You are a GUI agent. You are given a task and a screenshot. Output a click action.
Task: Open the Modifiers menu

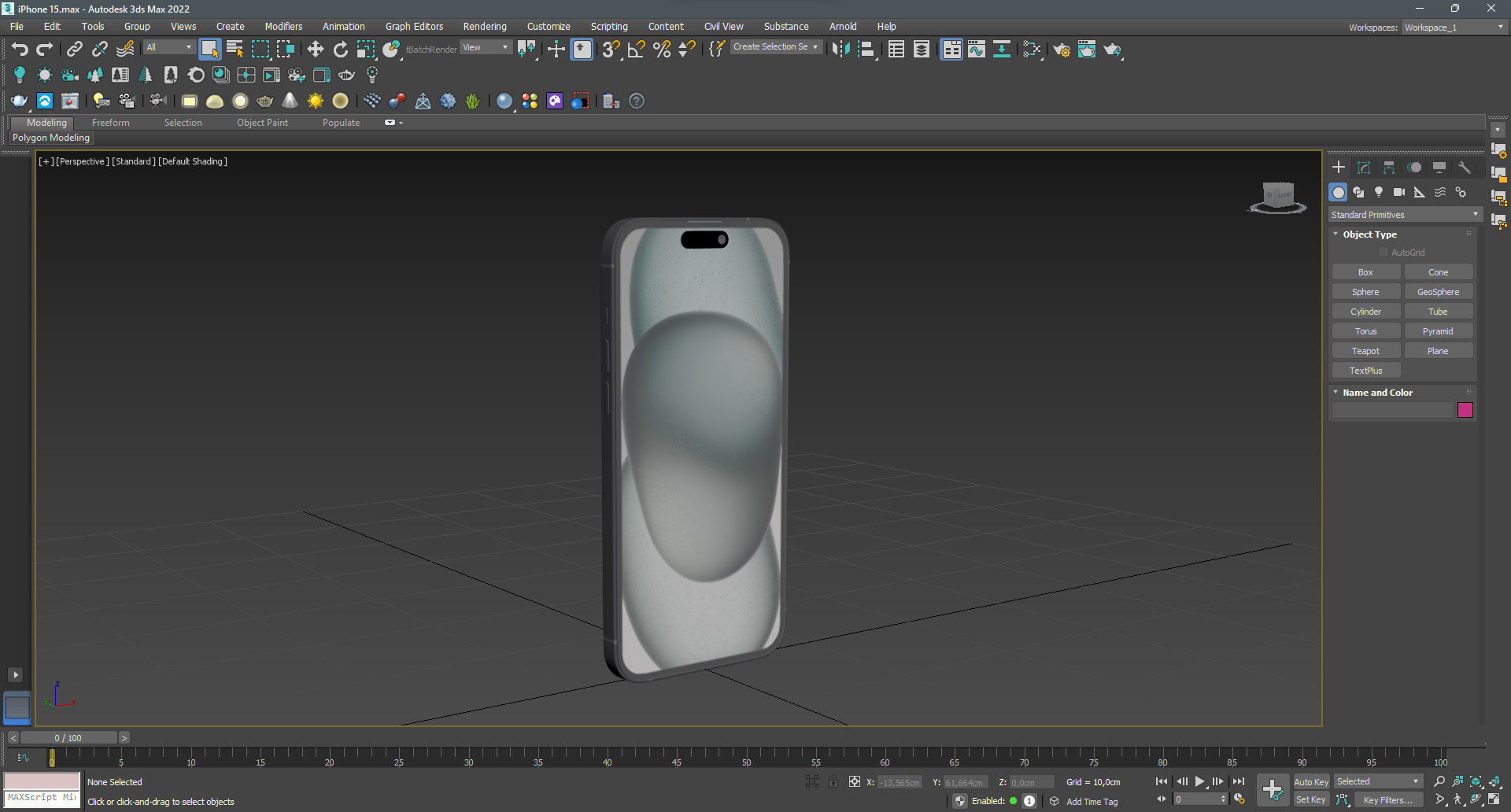pos(283,26)
